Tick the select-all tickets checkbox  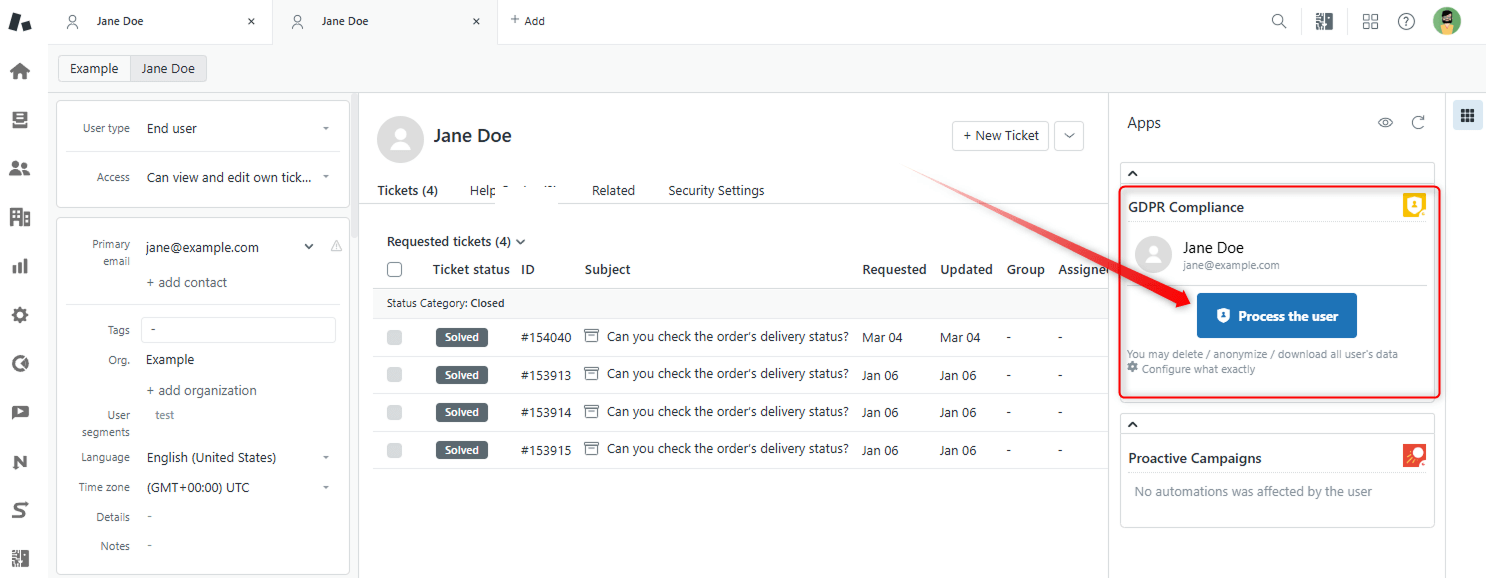pos(394,269)
